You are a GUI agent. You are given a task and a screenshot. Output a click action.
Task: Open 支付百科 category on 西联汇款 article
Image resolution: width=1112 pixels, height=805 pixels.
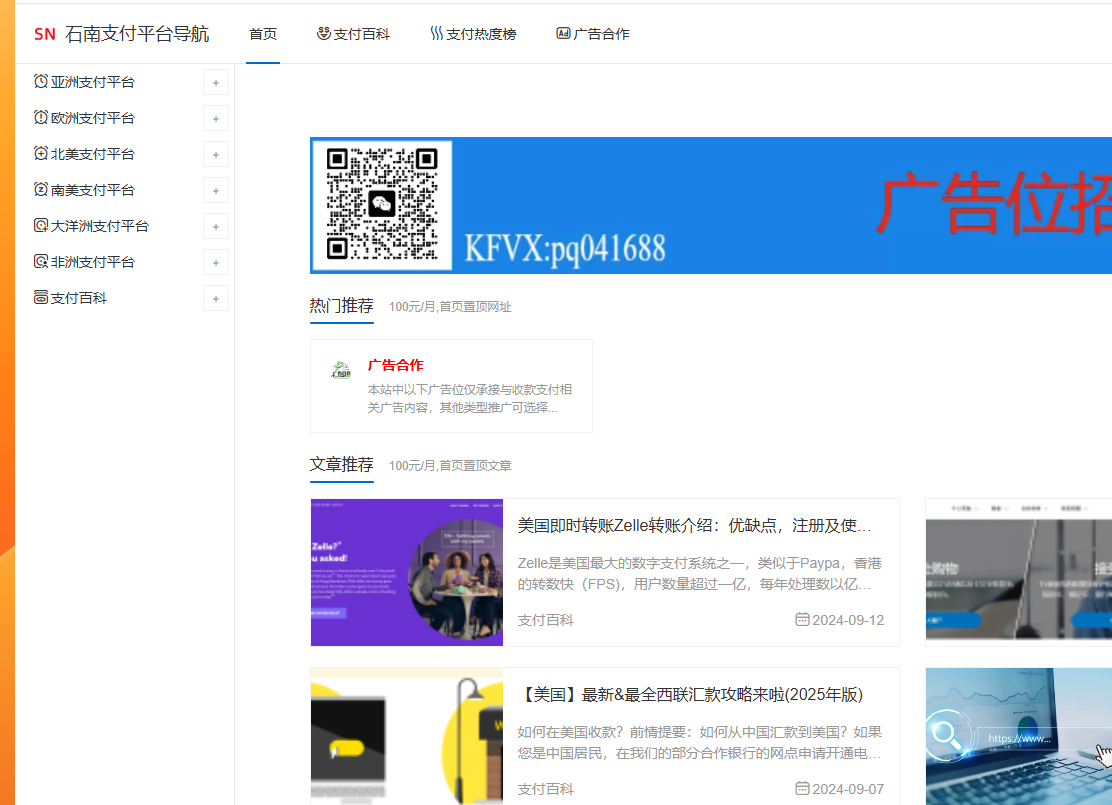coord(545,789)
